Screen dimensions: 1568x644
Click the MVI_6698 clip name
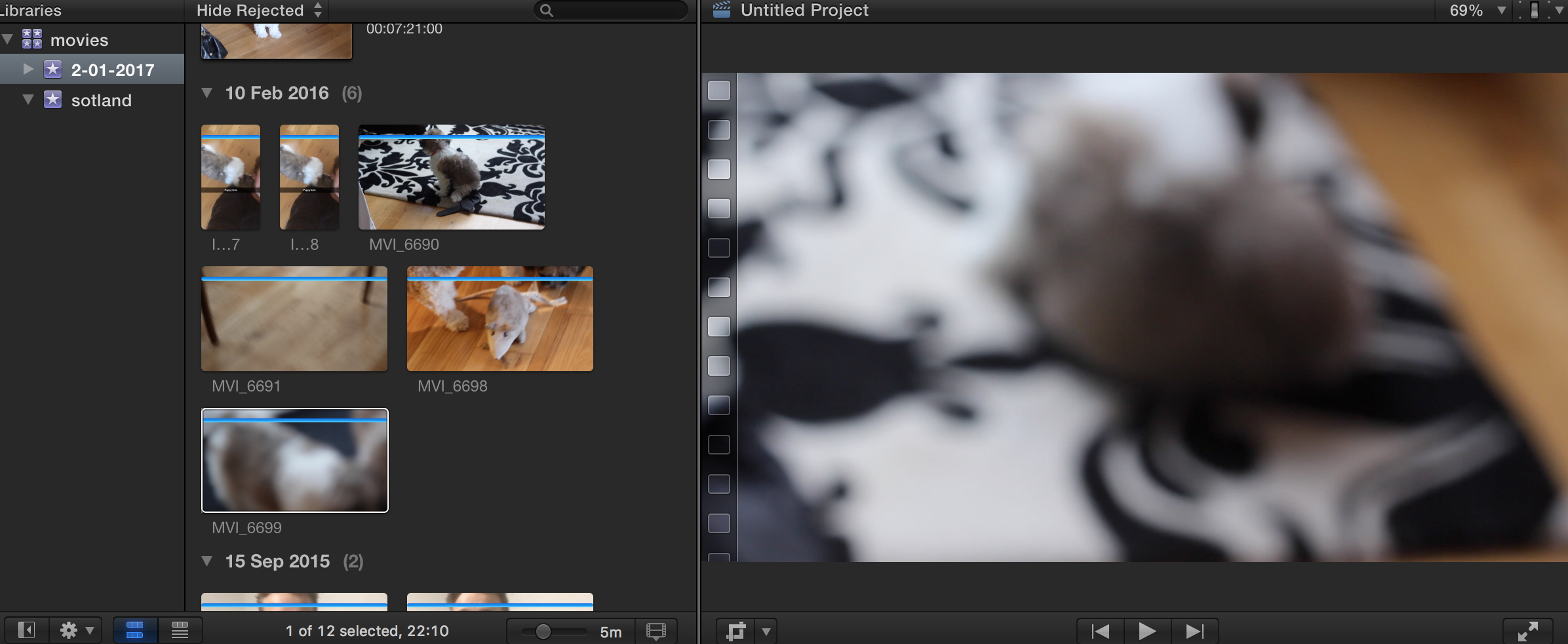point(452,386)
